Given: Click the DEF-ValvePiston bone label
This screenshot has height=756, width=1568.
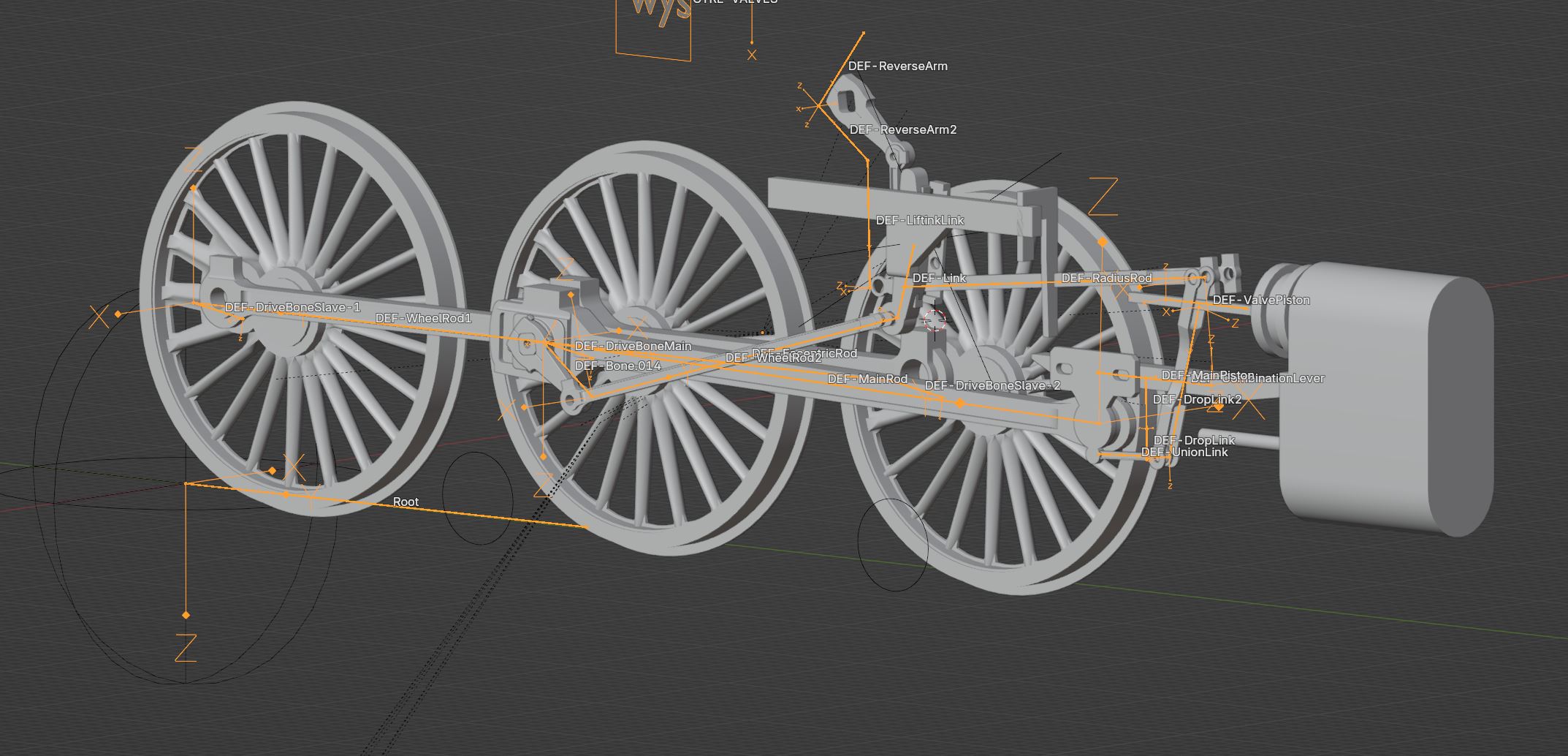Looking at the screenshot, I should point(1260,300).
